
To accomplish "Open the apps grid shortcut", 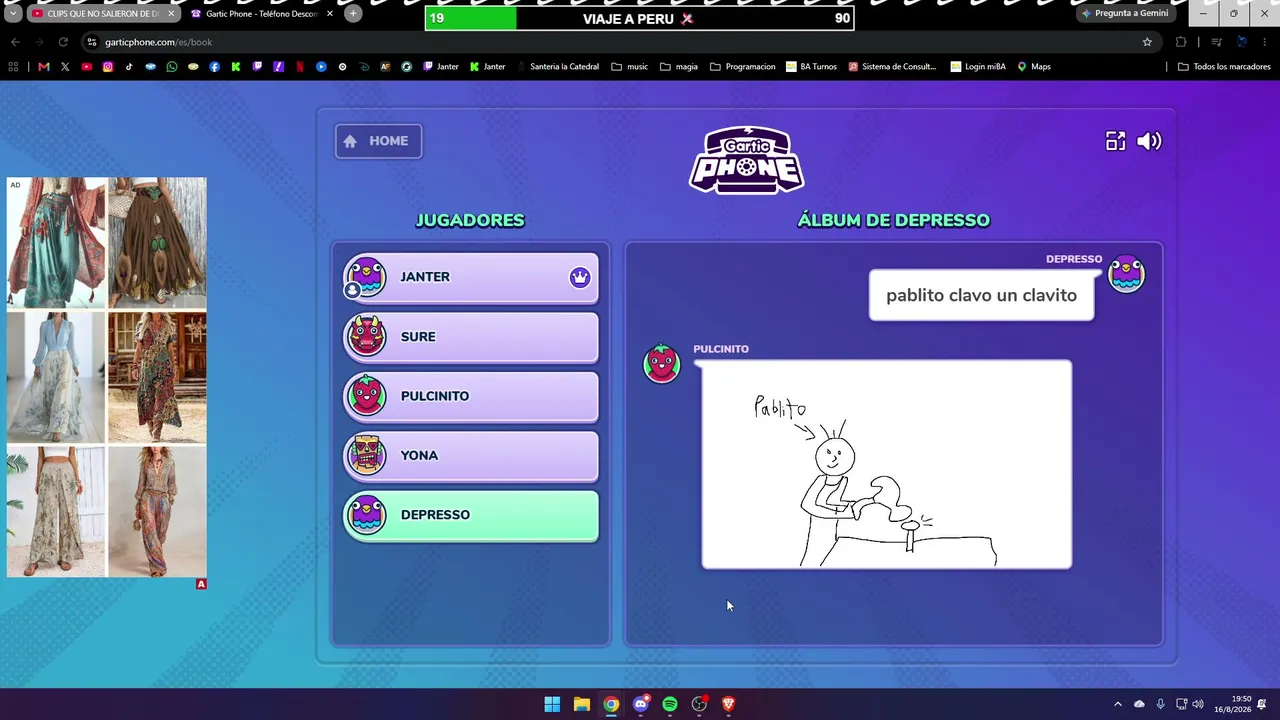I will click(13, 67).
